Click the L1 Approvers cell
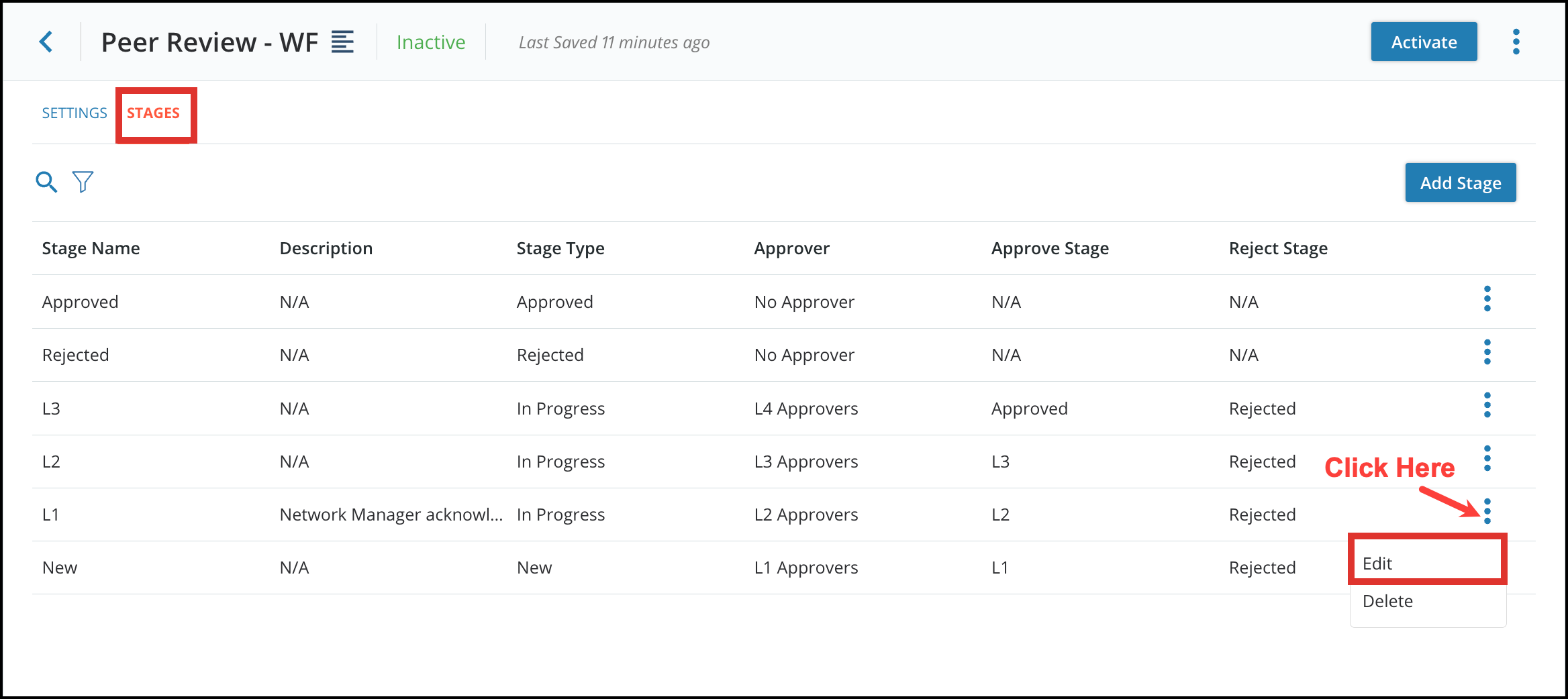The image size is (1568, 699). pyautogui.click(x=805, y=568)
